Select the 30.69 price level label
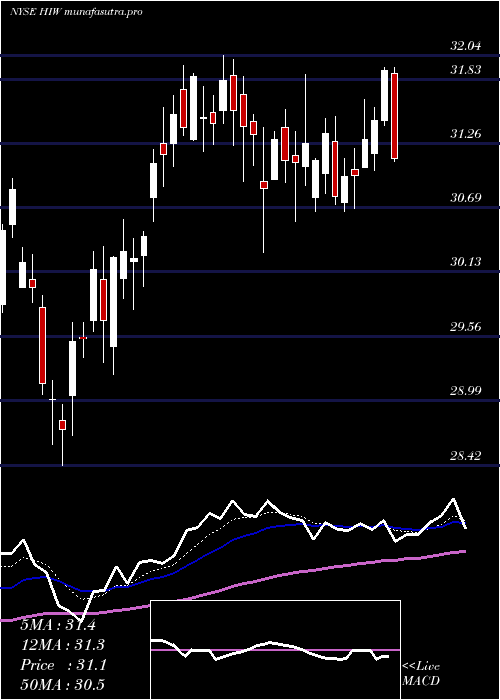Screen dimensions: 500x700 (466, 197)
